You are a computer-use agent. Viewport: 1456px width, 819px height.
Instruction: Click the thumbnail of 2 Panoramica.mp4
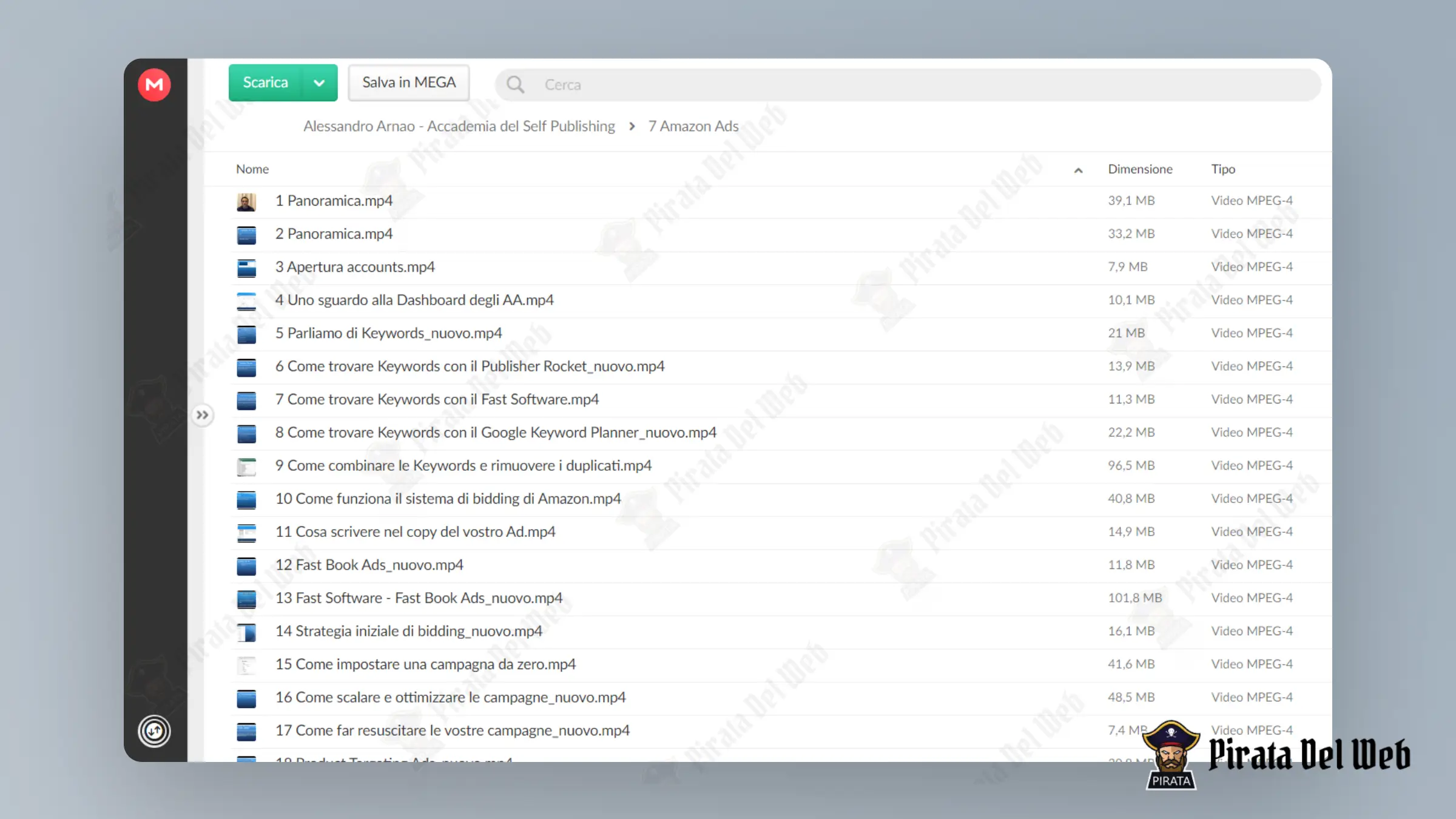[x=246, y=235]
